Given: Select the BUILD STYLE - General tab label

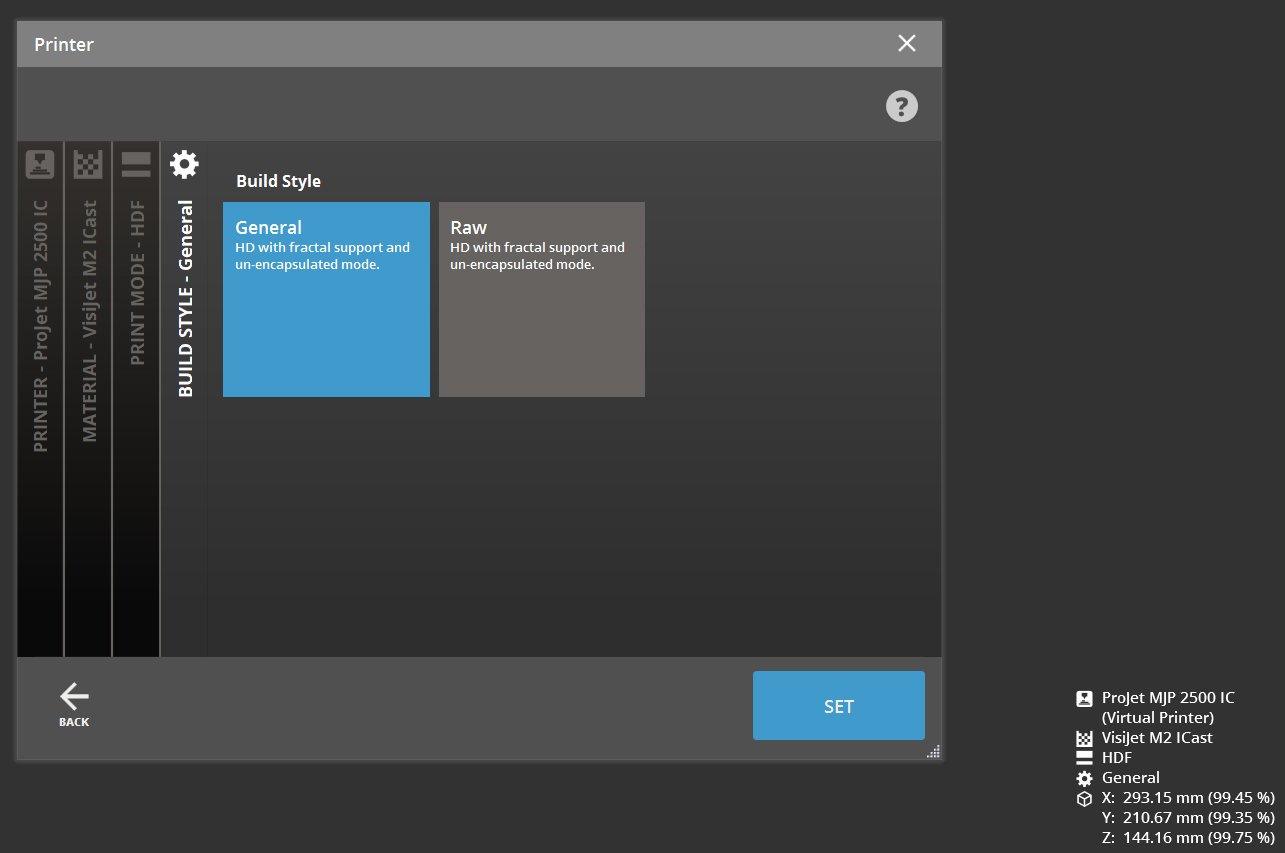Looking at the screenshot, I should tap(185, 298).
